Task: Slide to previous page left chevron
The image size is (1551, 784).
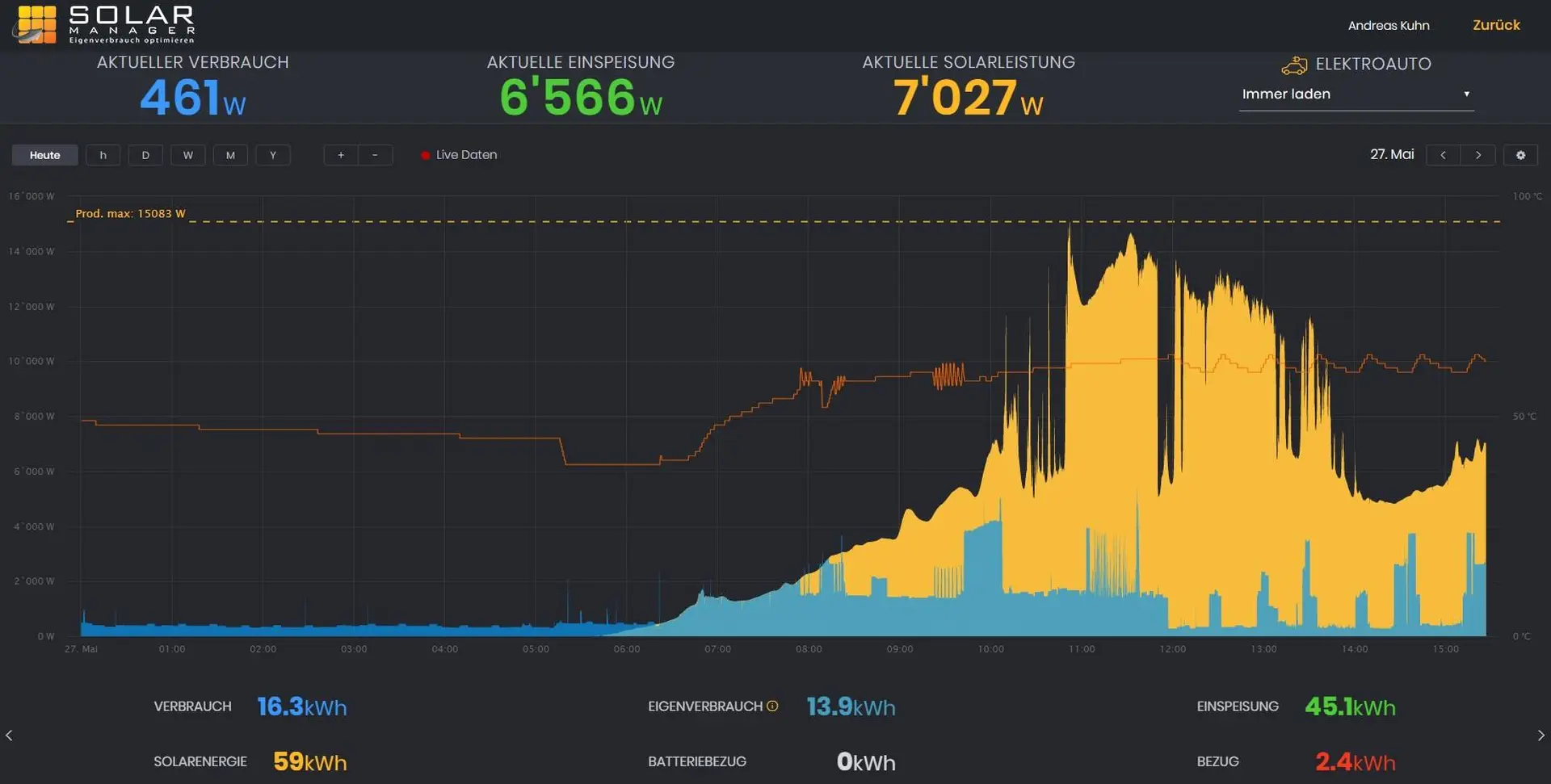Action: point(9,735)
